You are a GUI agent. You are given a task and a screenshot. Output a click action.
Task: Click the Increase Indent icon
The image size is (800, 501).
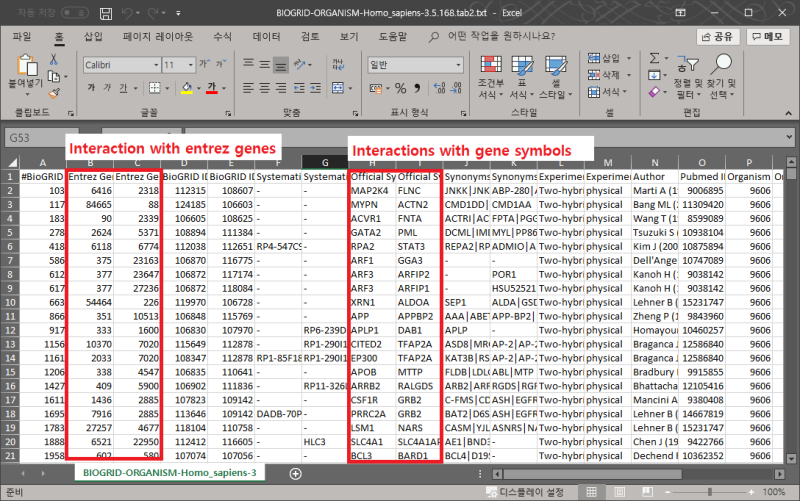316,88
